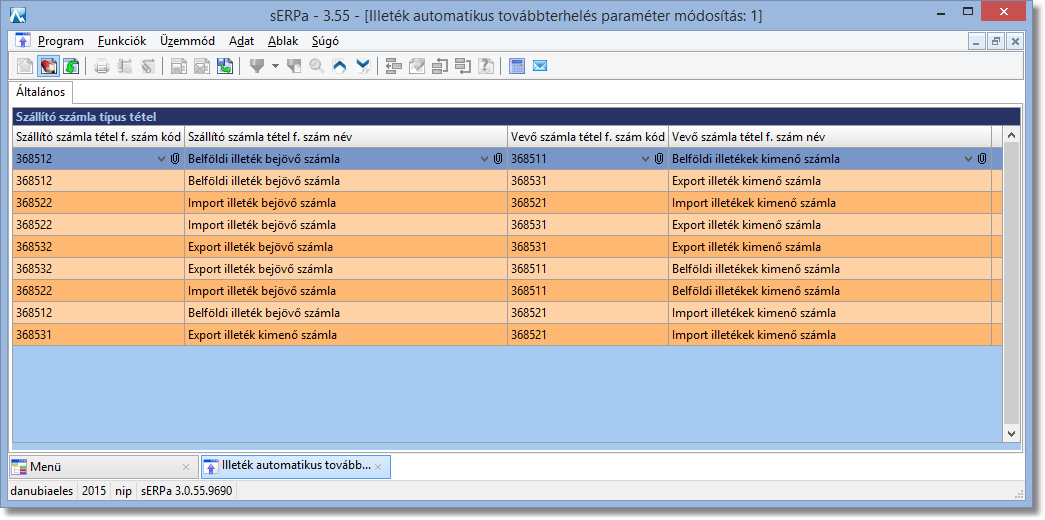Open the Funkciók menu

(122, 41)
